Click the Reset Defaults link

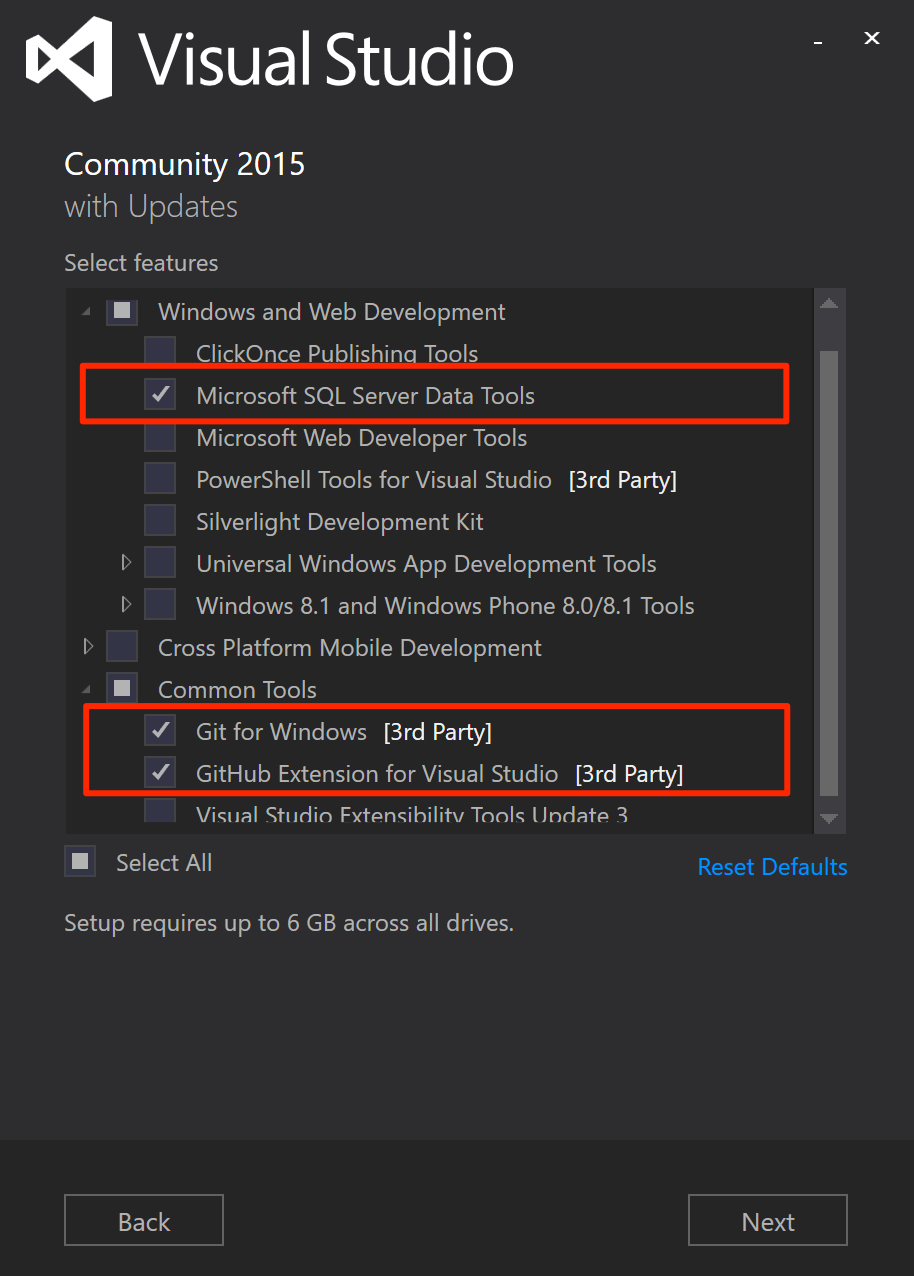point(772,867)
